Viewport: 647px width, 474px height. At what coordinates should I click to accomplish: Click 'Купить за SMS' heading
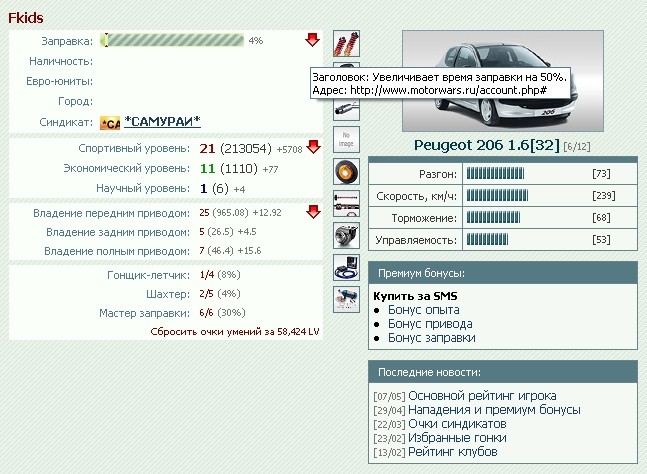(x=416, y=296)
